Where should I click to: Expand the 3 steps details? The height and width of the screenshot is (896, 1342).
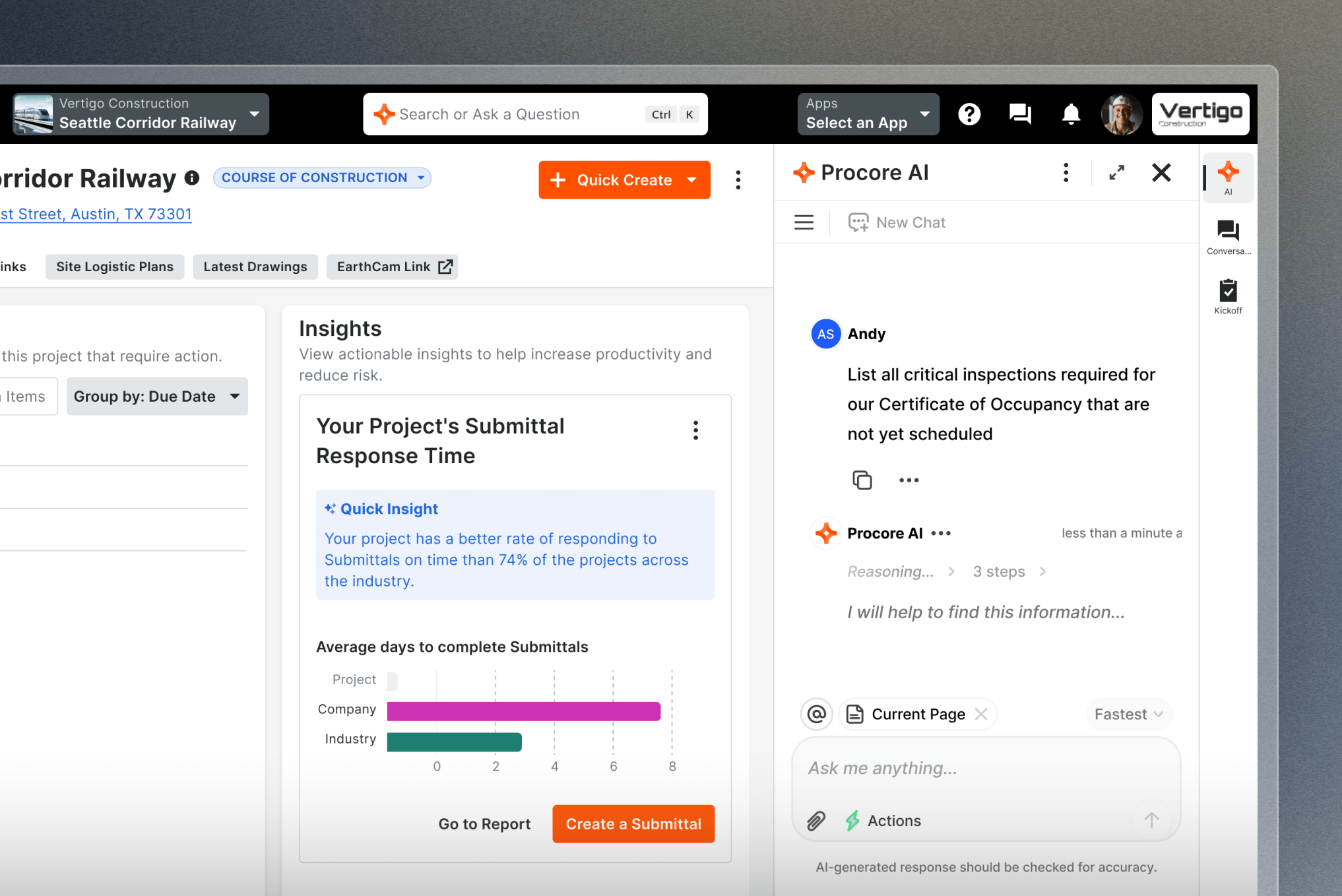[x=1009, y=571]
